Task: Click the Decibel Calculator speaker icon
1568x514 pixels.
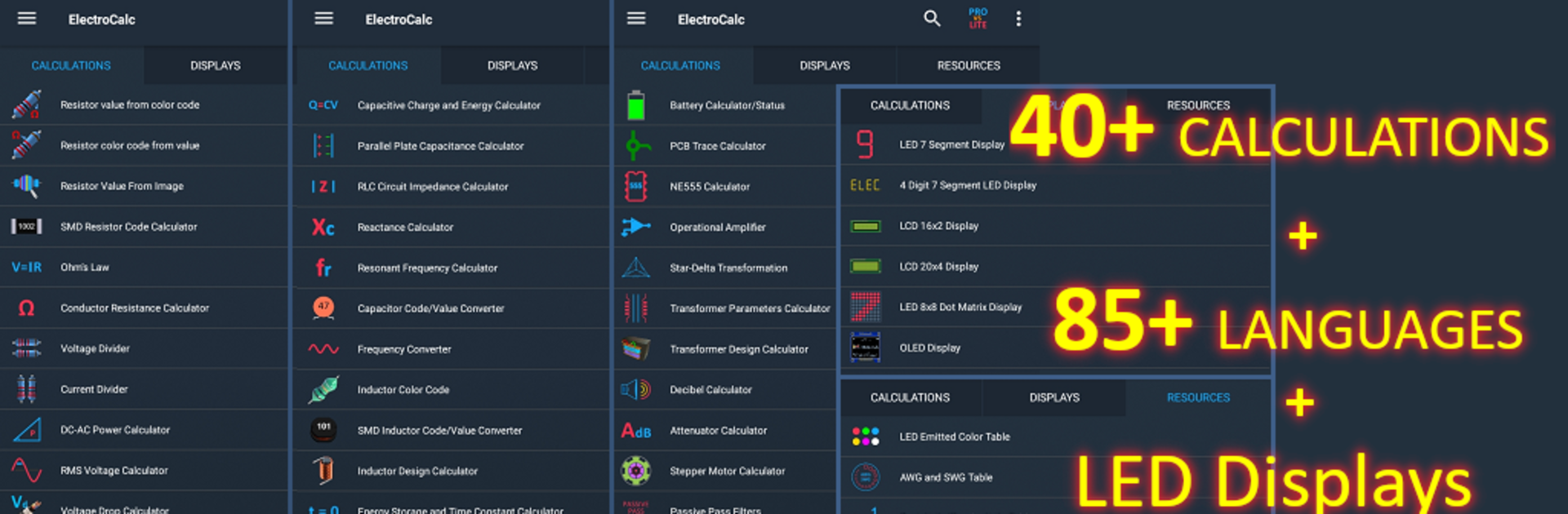Action: [x=636, y=389]
